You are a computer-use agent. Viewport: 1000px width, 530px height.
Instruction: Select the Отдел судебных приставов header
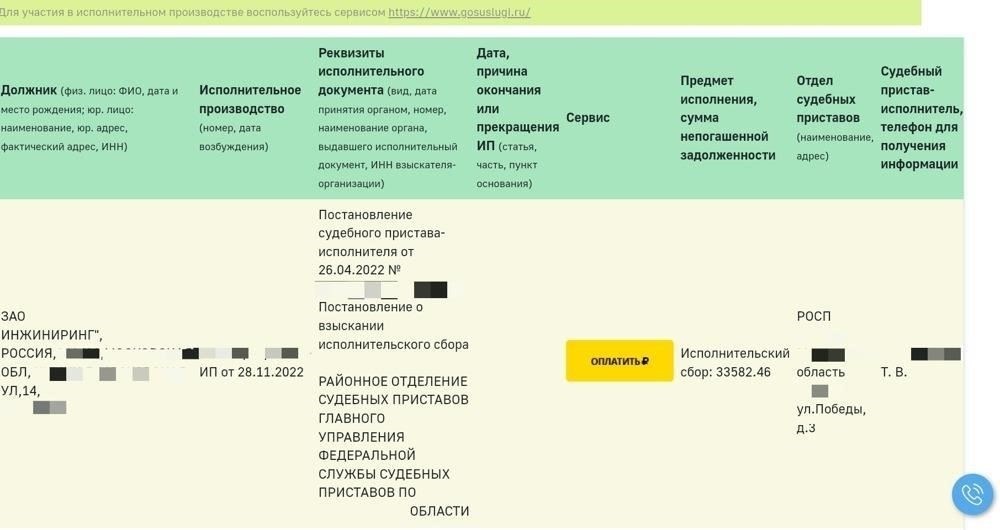tap(834, 118)
